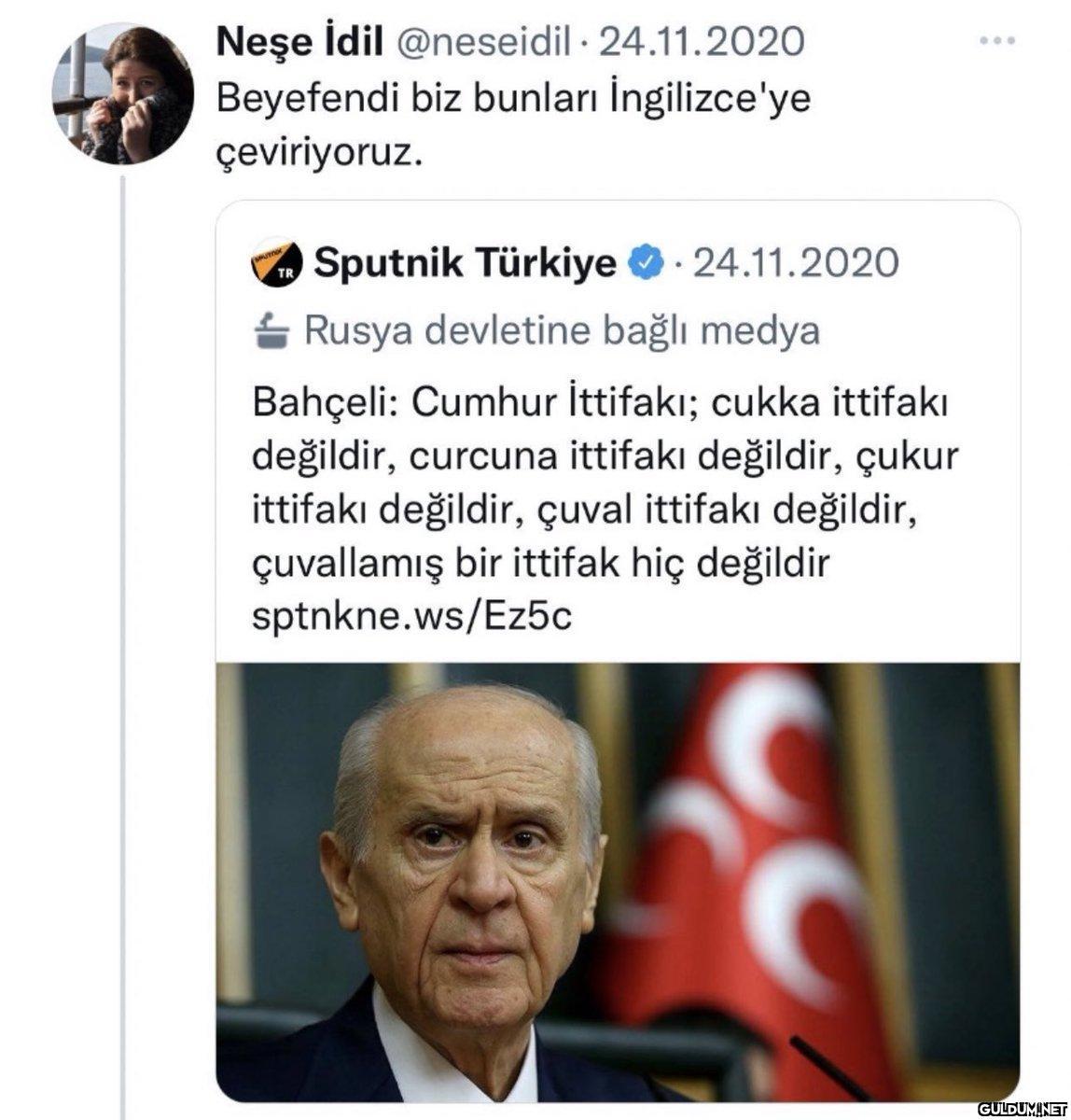
Task: Click the state-affiliated media podium icon
Action: [272, 330]
